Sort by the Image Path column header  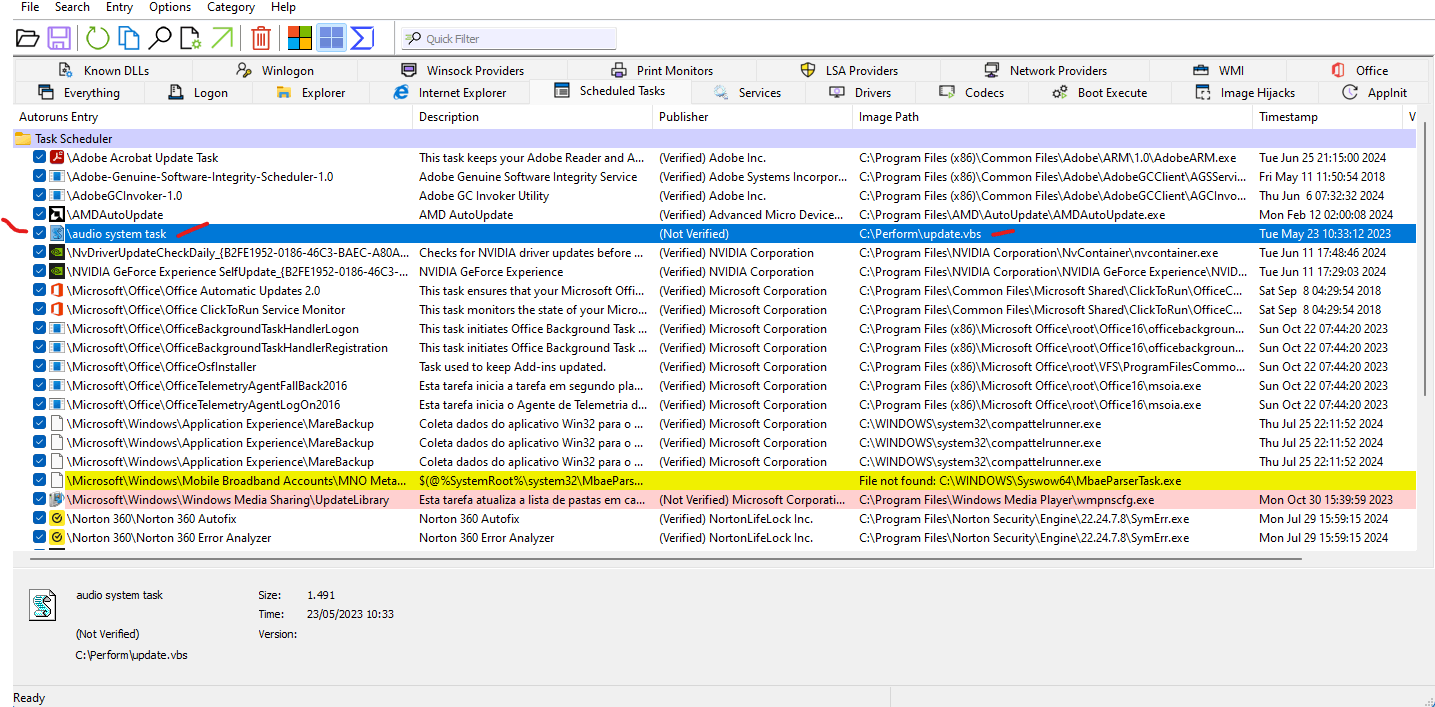coord(1052,117)
